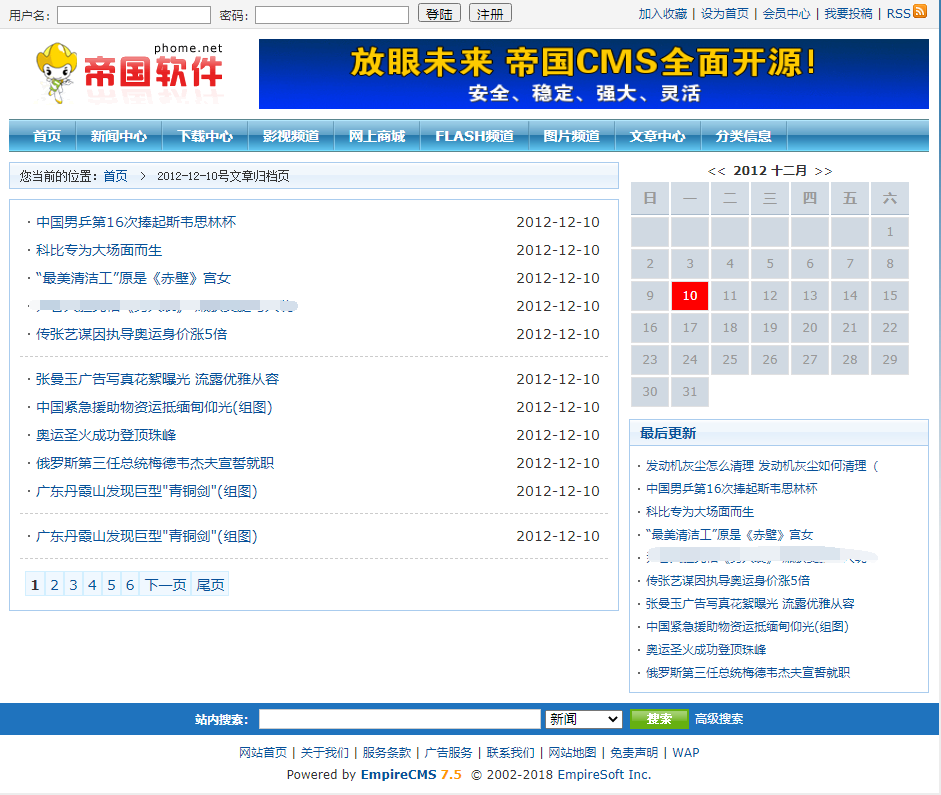
Task: Go to previous month in calendar
Action: (x=716, y=171)
